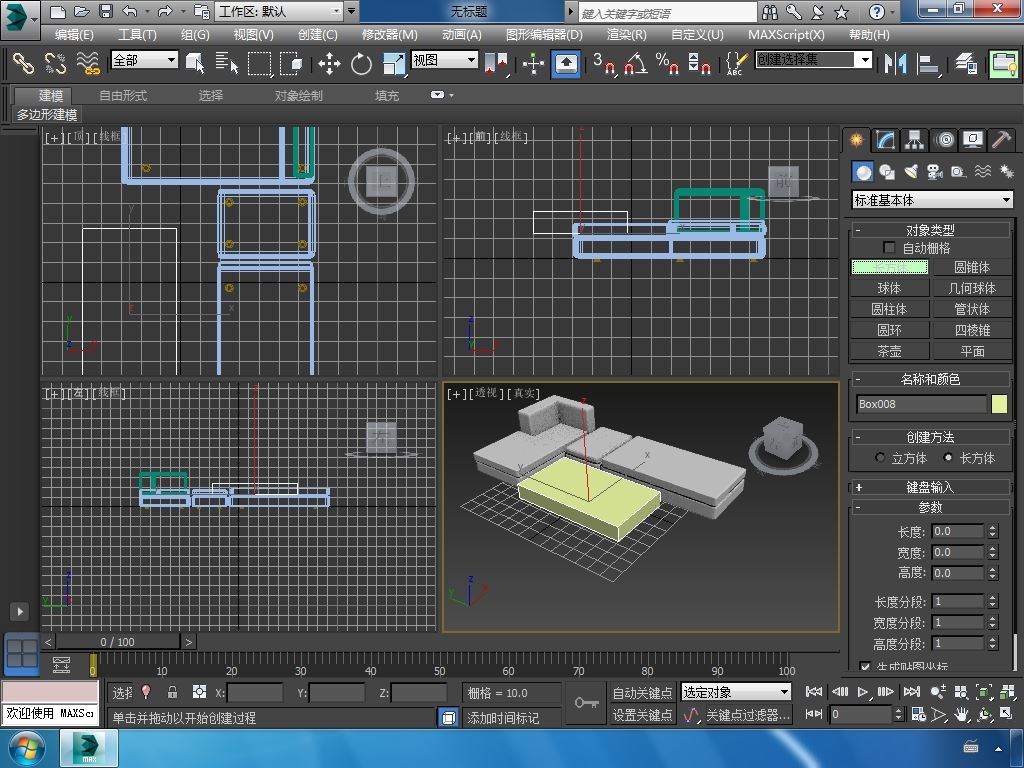Screen dimensions: 1024x768
Task: Click the 茶壶 object button
Action: [889, 351]
